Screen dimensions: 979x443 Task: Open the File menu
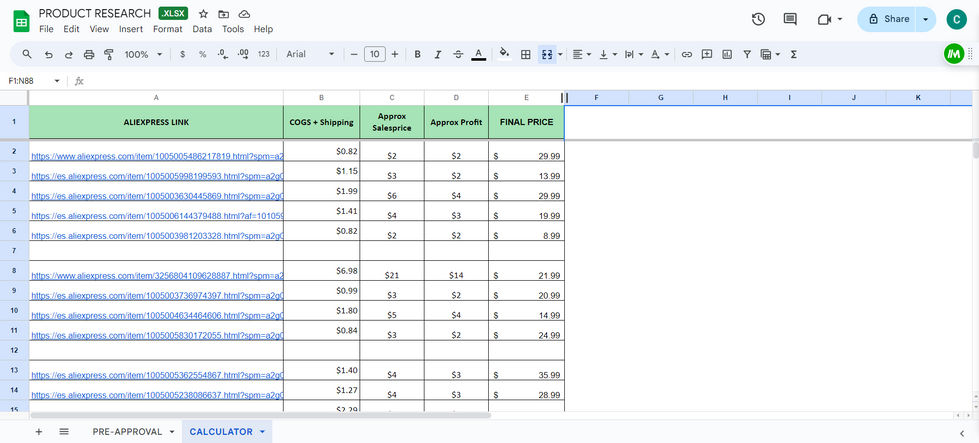pyautogui.click(x=46, y=29)
